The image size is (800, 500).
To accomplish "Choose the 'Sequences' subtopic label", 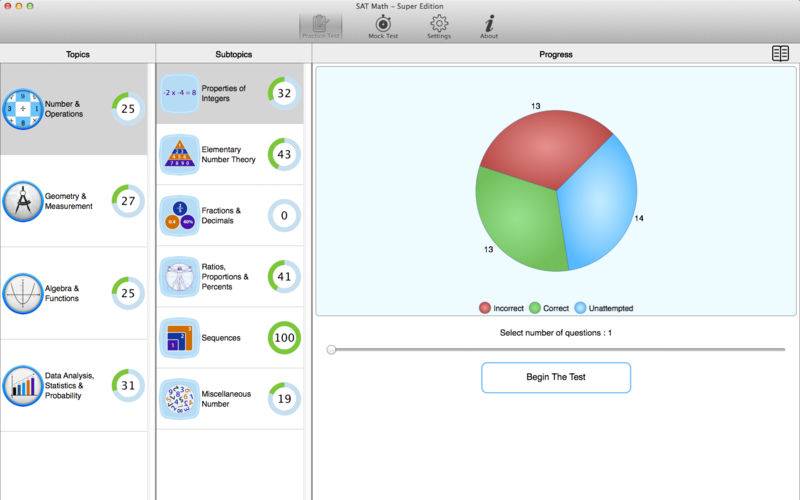I will tap(221, 338).
